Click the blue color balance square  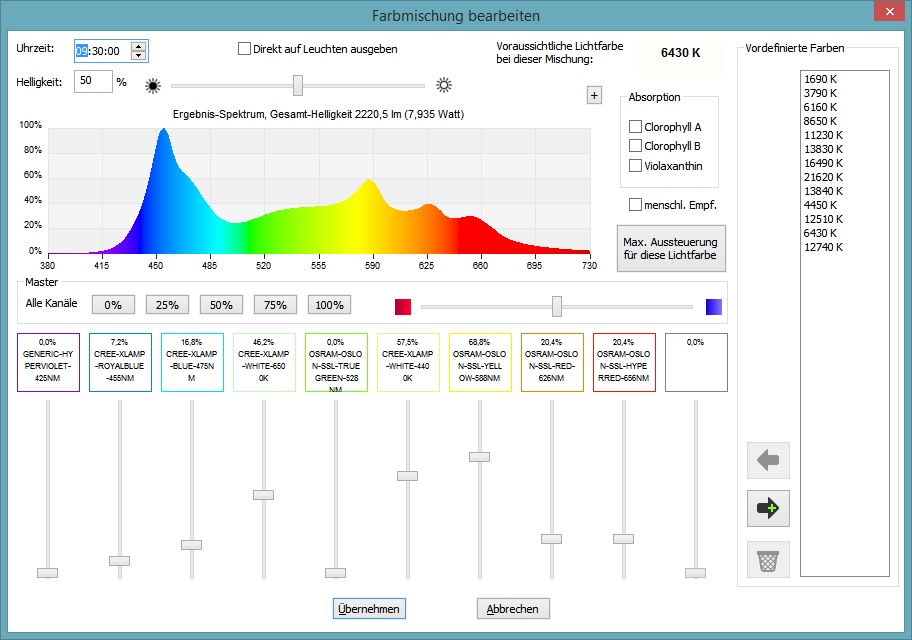[x=714, y=306]
